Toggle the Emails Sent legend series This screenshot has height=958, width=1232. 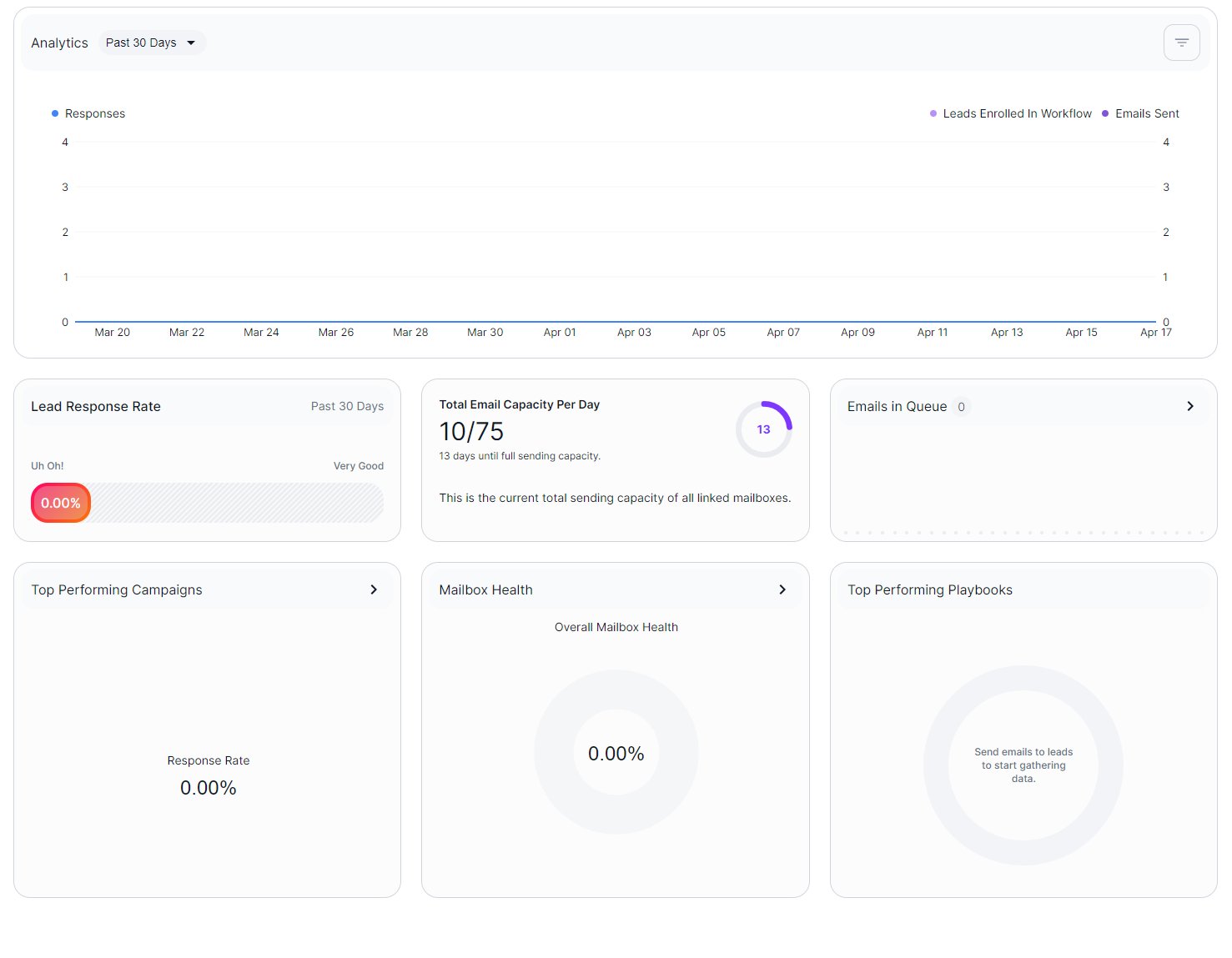click(1140, 113)
